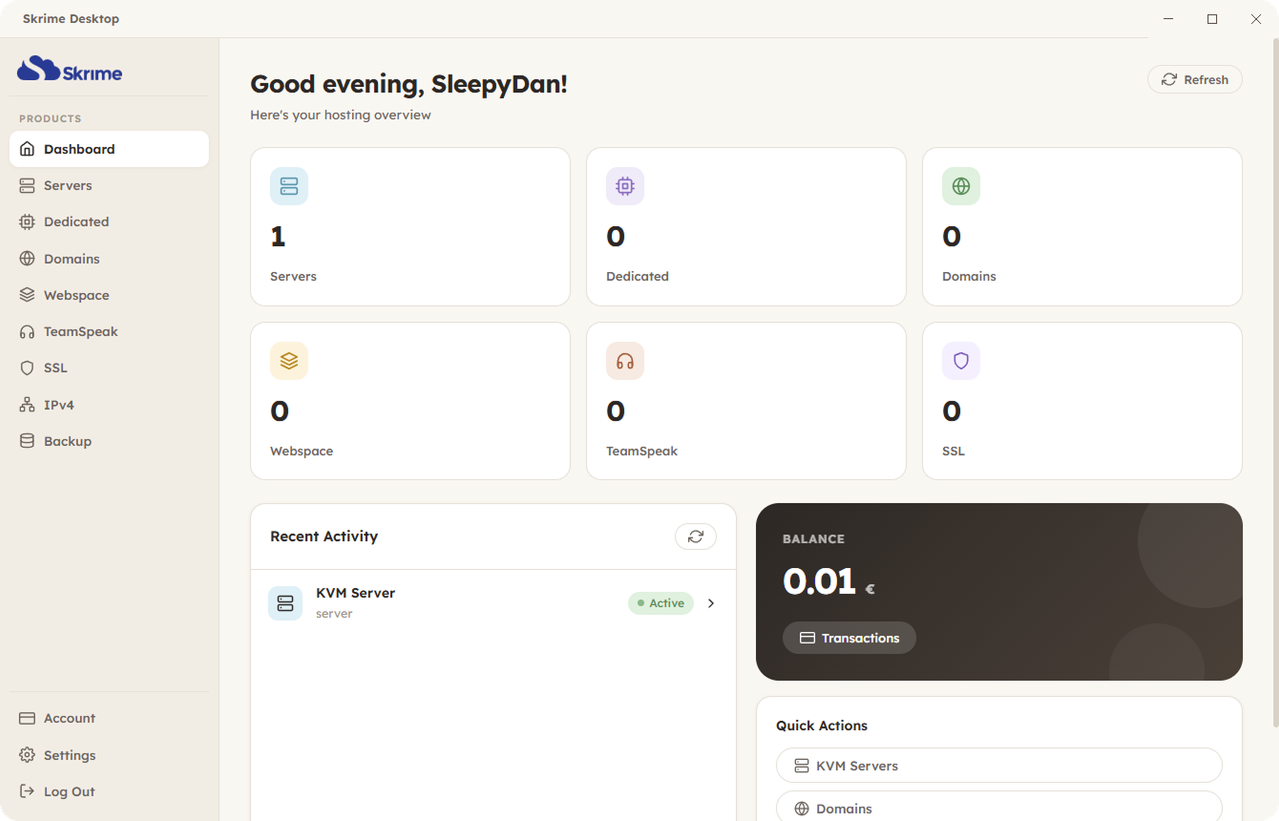Click the vertical scrollbar on the right
1279x821 pixels.
click(1274, 382)
